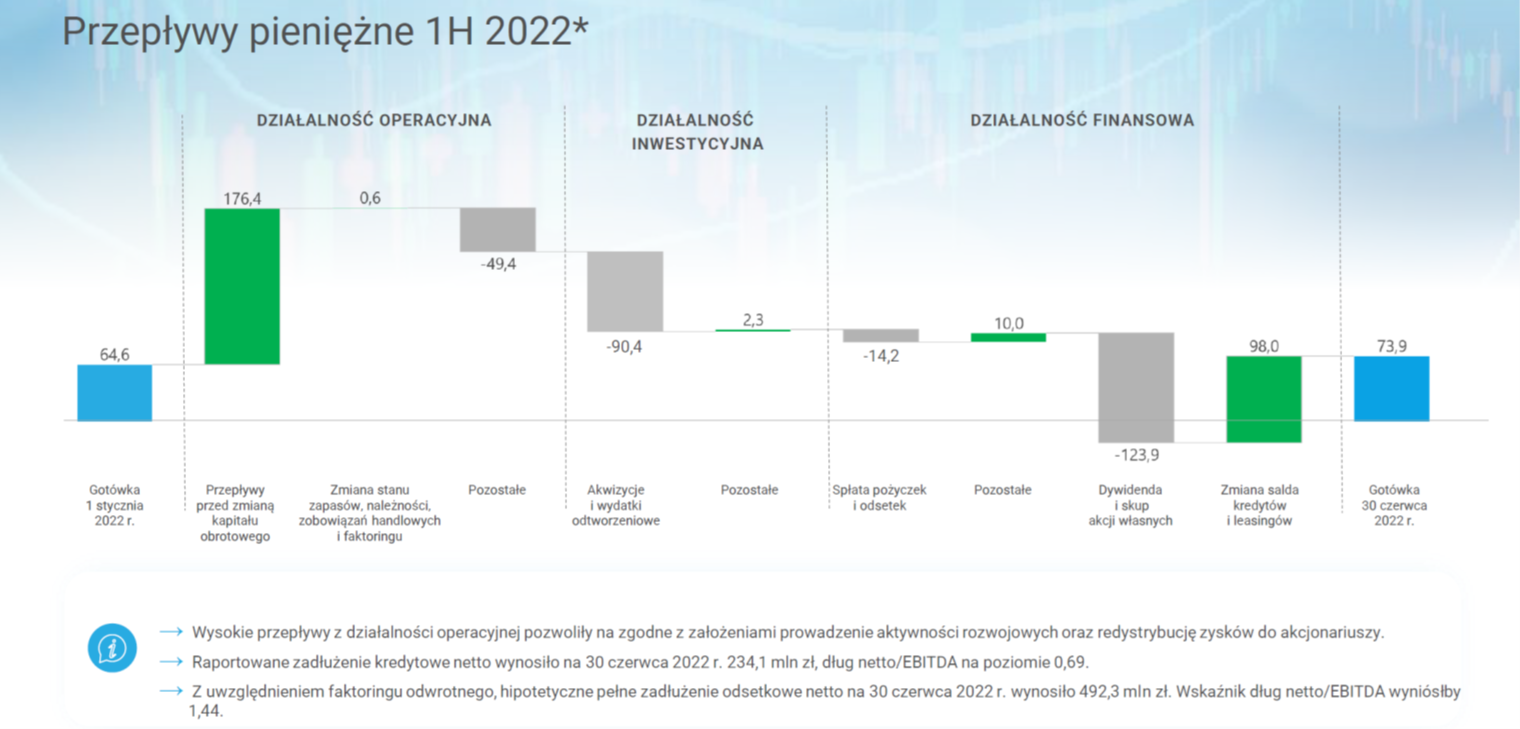This screenshot has width=1520, height=729.
Task: Click arrow bullet before Raportowane zadłużenie
Action: tap(171, 662)
